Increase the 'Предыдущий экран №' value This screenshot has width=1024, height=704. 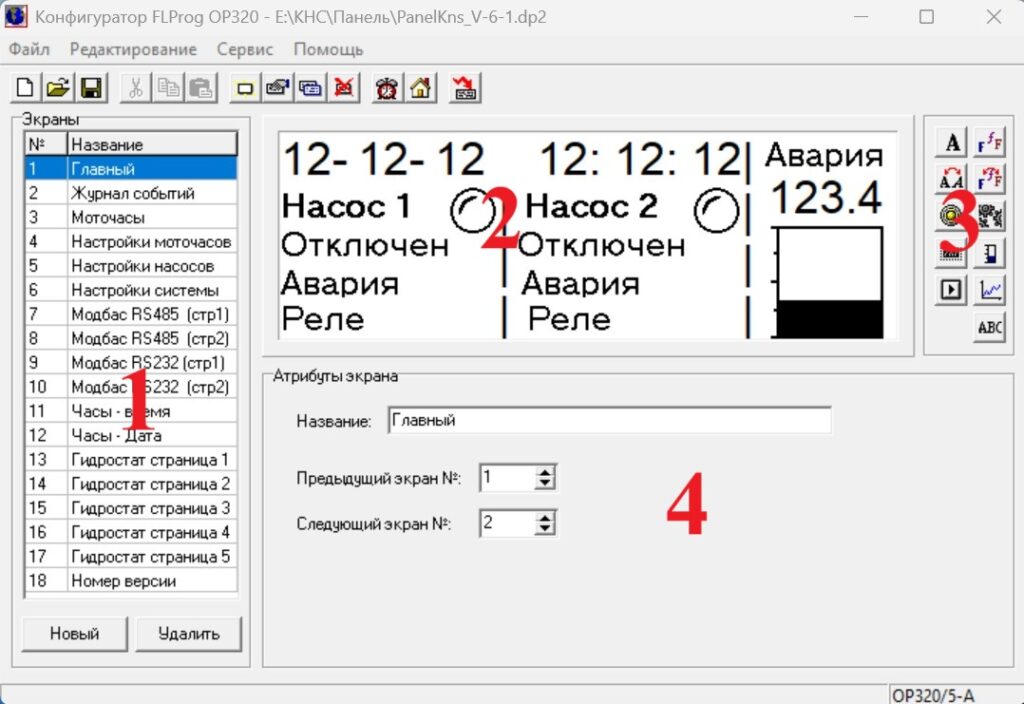click(545, 472)
